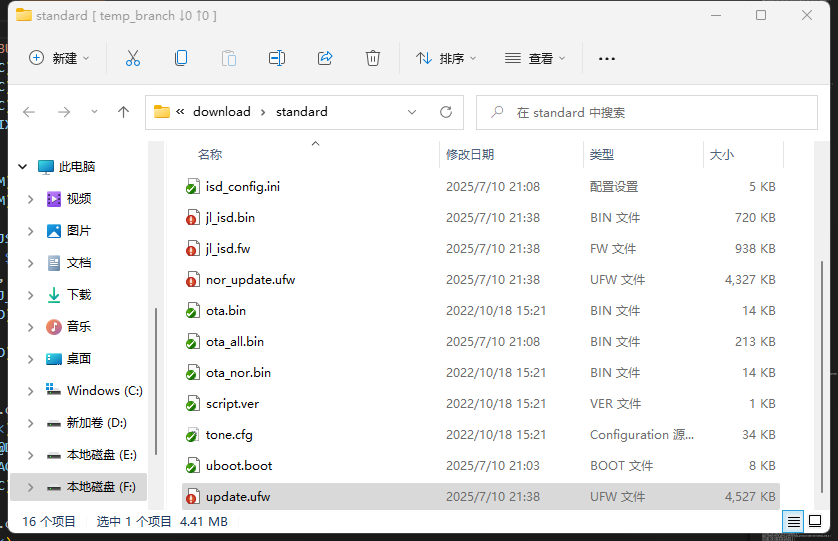Minimize the standard window

[716, 16]
